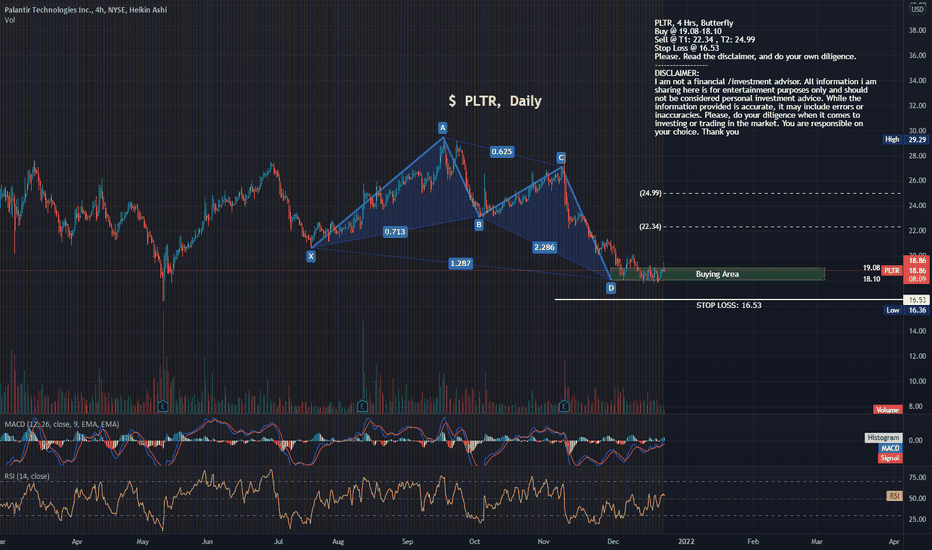The height and width of the screenshot is (550, 932).
Task: Click 38.00 on the price axis
Action: point(917,30)
